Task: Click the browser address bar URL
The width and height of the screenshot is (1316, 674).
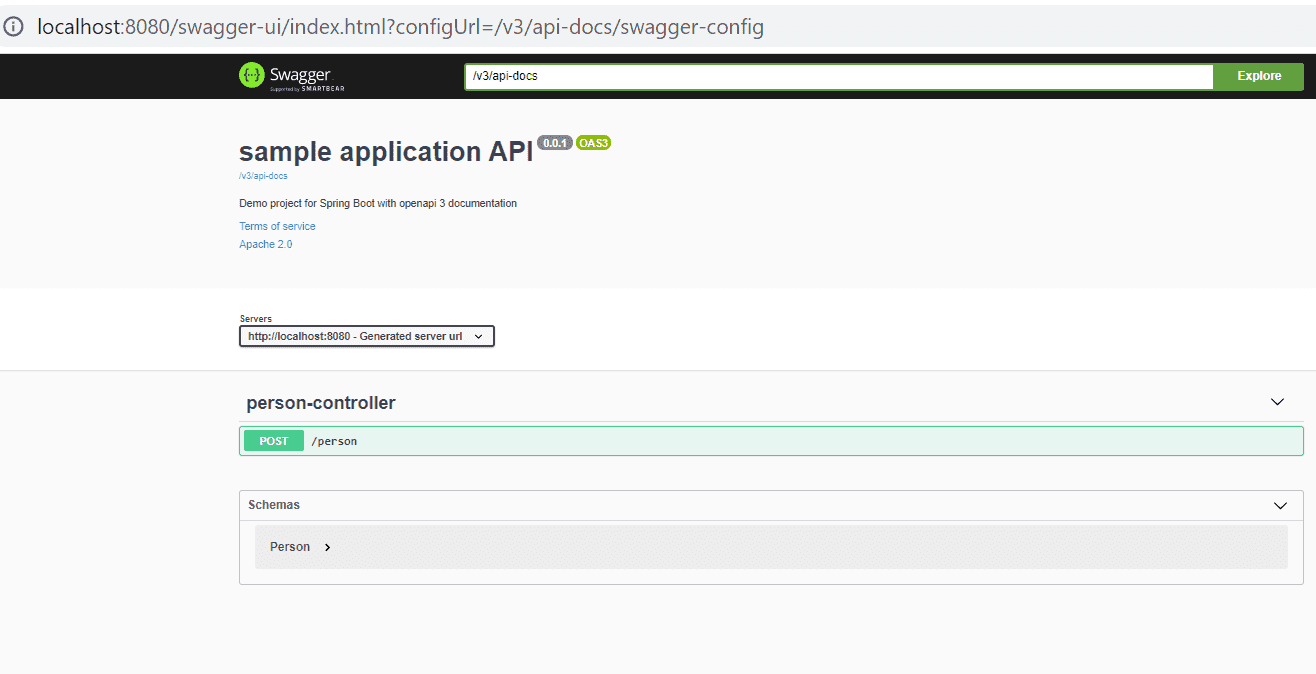Action: tap(400, 27)
